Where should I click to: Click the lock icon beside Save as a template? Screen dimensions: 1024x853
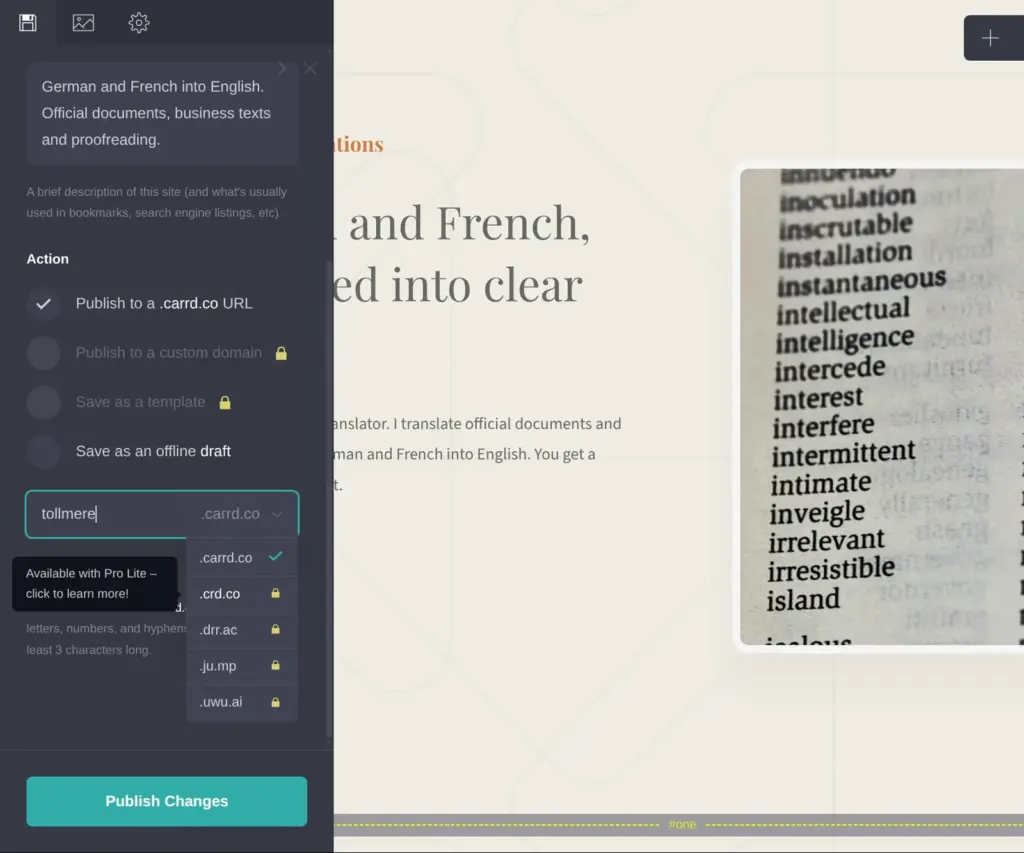click(x=225, y=402)
